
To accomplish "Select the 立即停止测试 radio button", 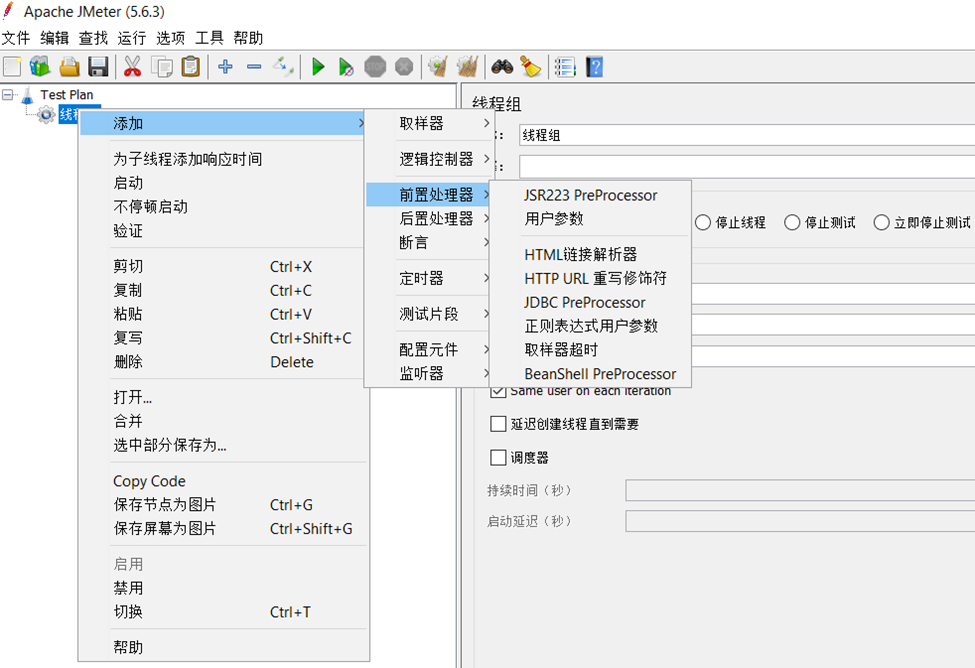I will pos(881,222).
